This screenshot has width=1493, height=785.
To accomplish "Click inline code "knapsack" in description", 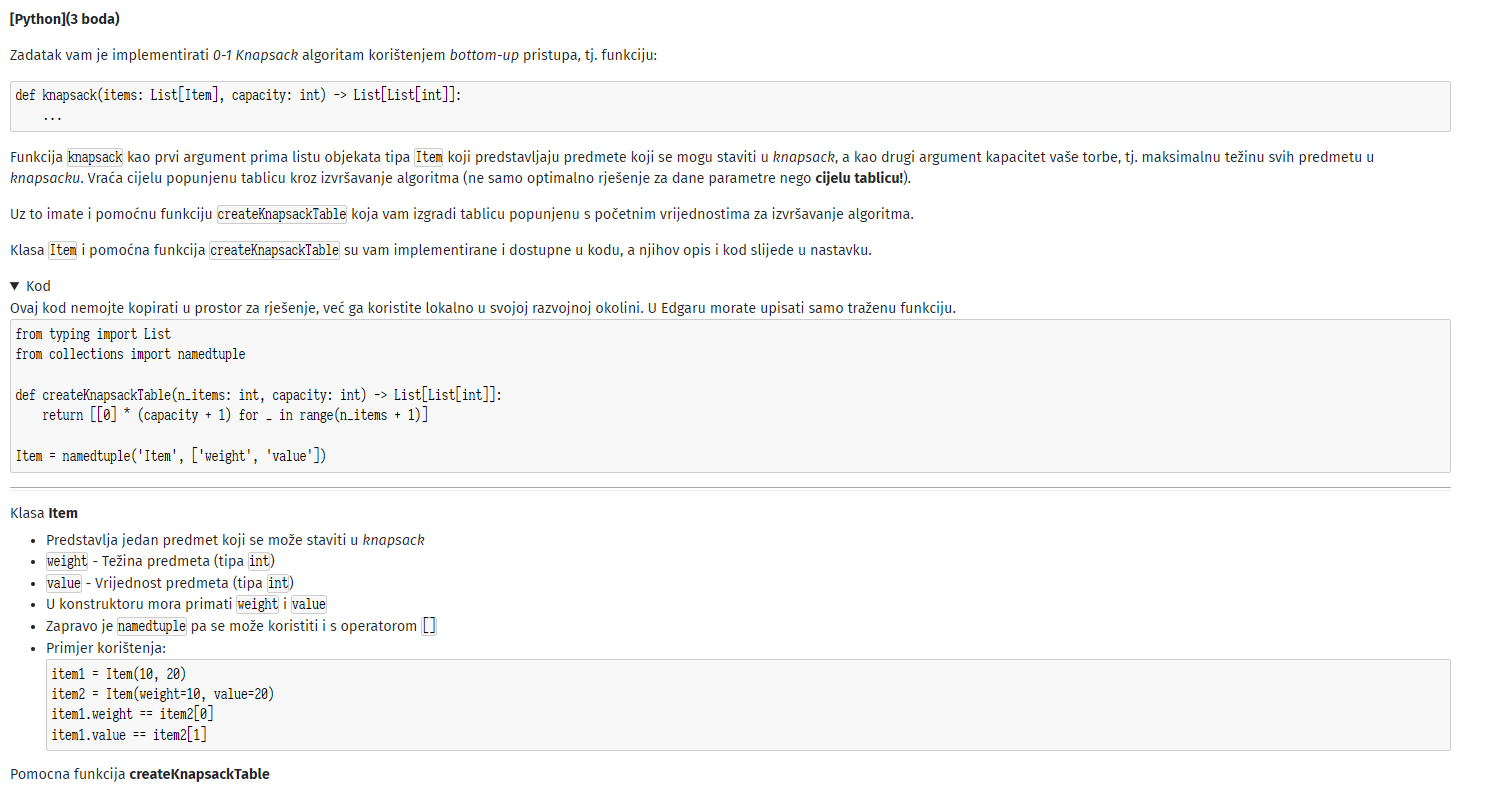I will coord(95,157).
